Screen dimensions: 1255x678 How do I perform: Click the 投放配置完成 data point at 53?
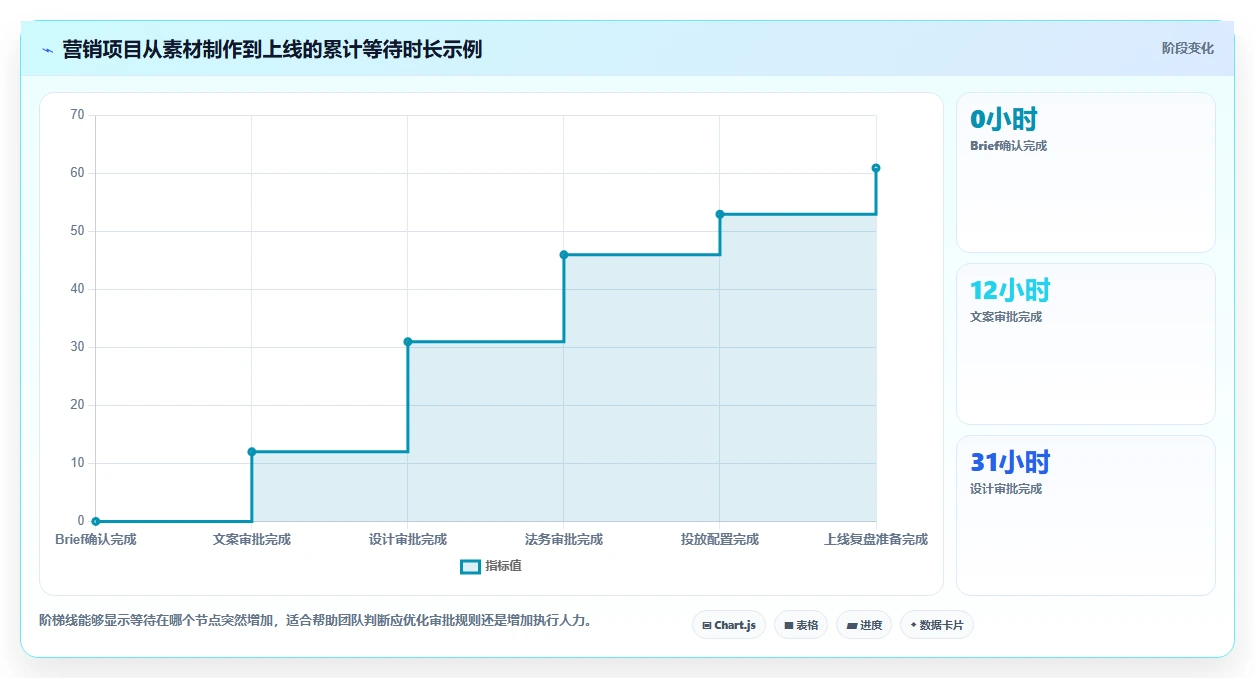pyautogui.click(x=720, y=214)
